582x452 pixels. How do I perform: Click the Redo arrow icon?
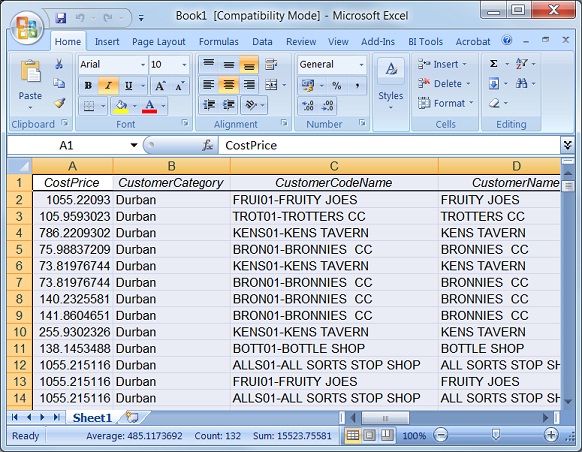pyautogui.click(x=108, y=17)
